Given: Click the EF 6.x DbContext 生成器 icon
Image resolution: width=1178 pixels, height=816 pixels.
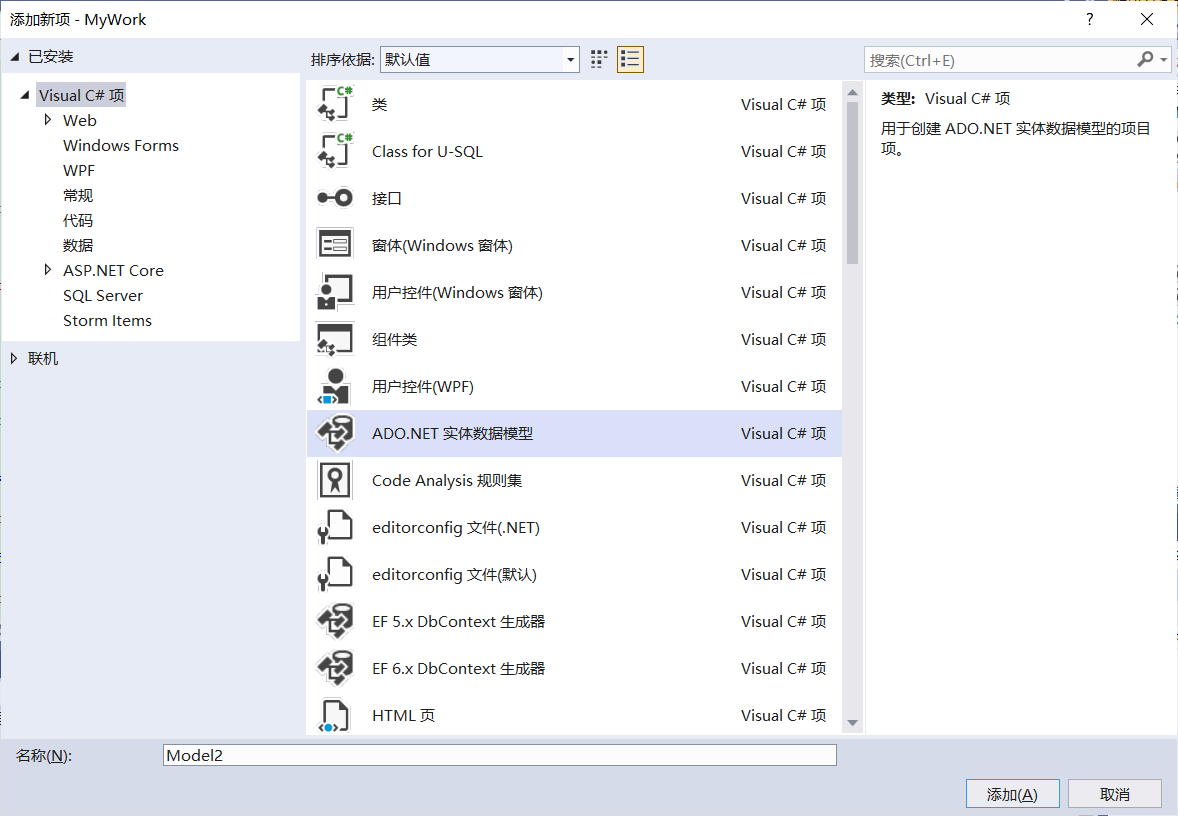Looking at the screenshot, I should pos(334,667).
